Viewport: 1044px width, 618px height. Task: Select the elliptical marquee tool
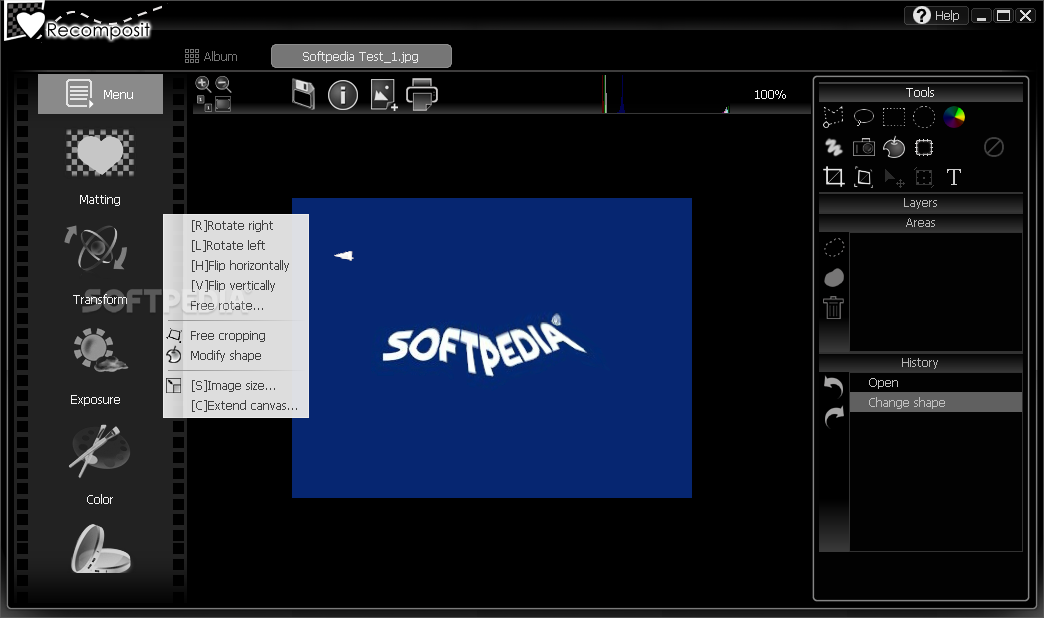click(923, 117)
